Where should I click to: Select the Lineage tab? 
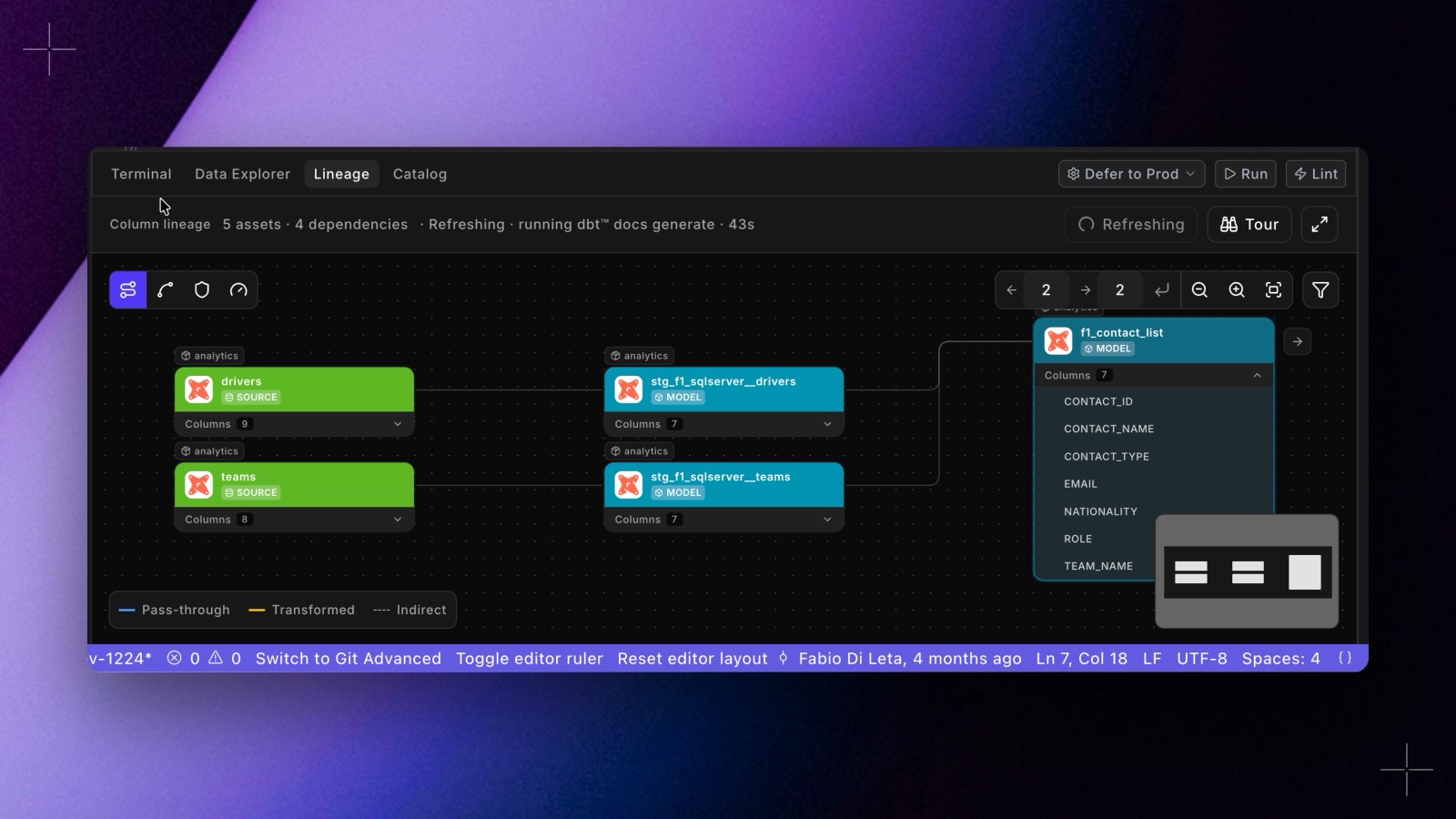[341, 174]
